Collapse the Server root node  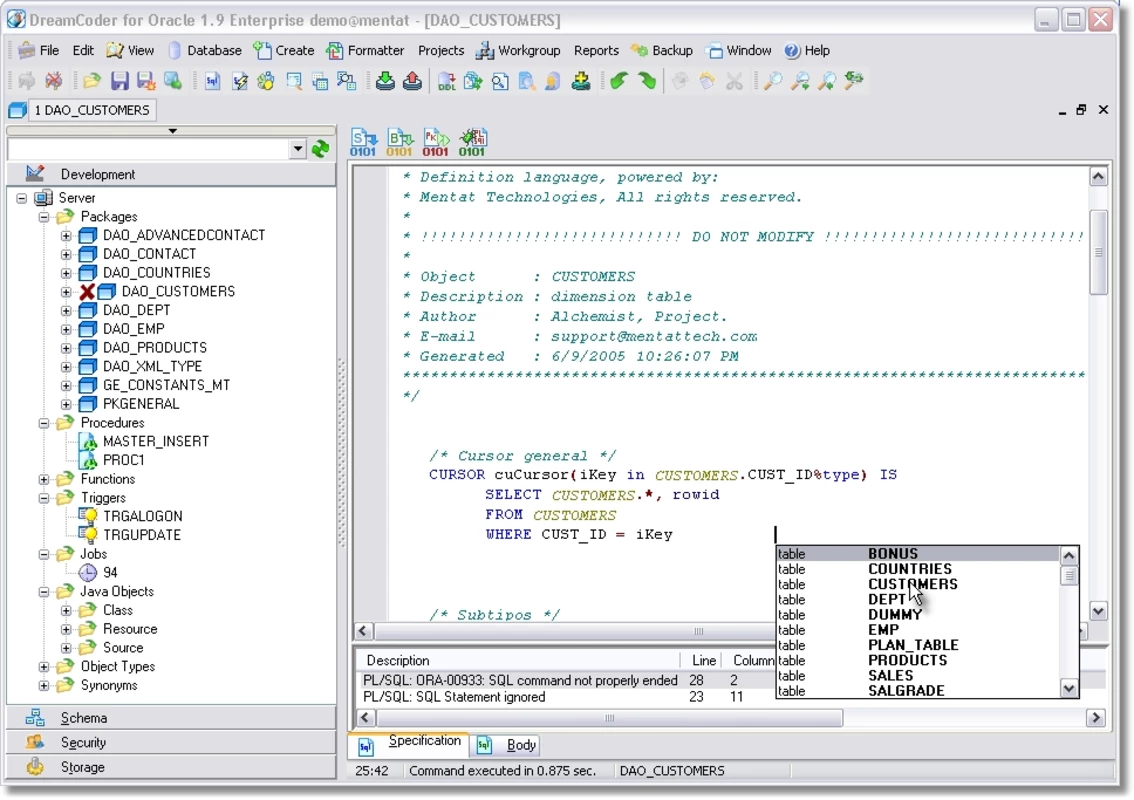point(22,198)
